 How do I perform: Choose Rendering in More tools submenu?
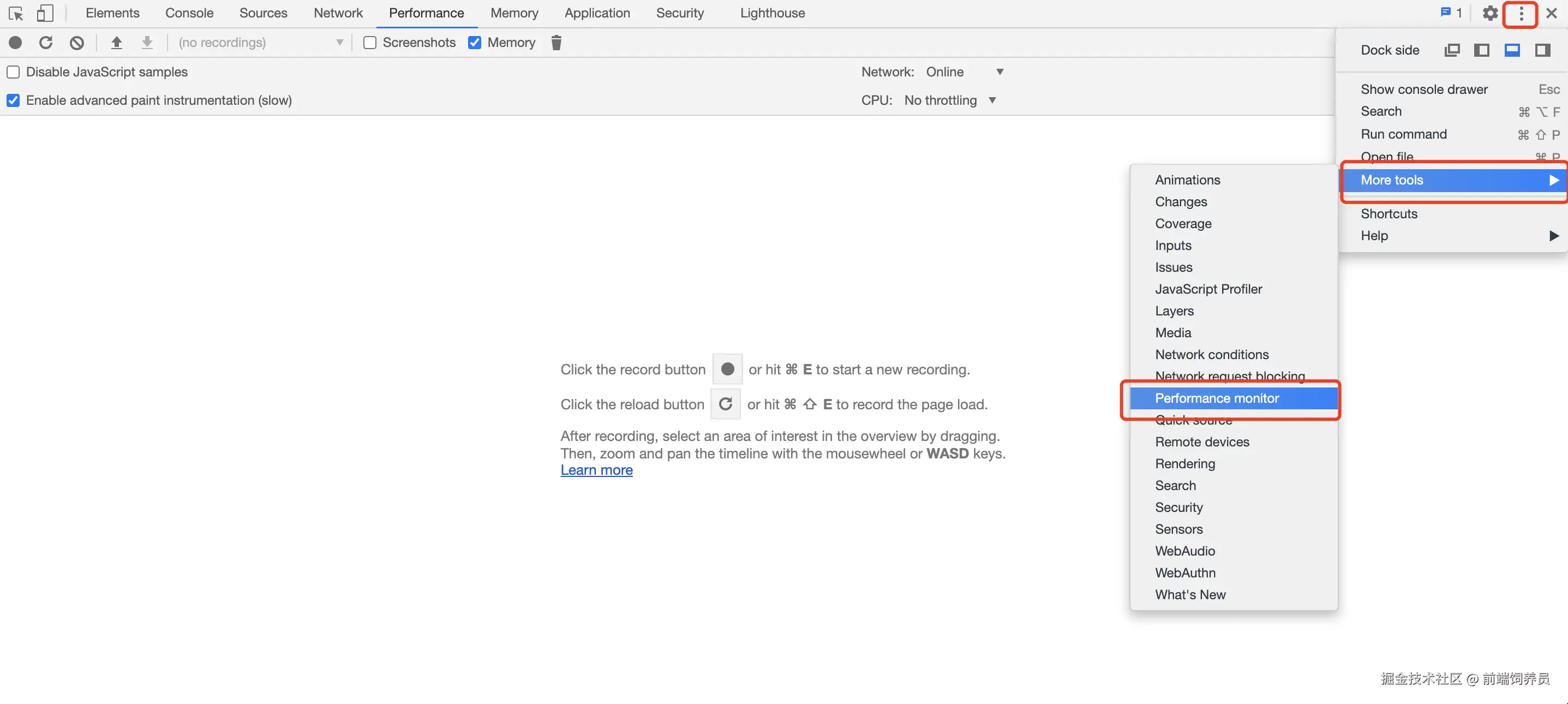1184,463
